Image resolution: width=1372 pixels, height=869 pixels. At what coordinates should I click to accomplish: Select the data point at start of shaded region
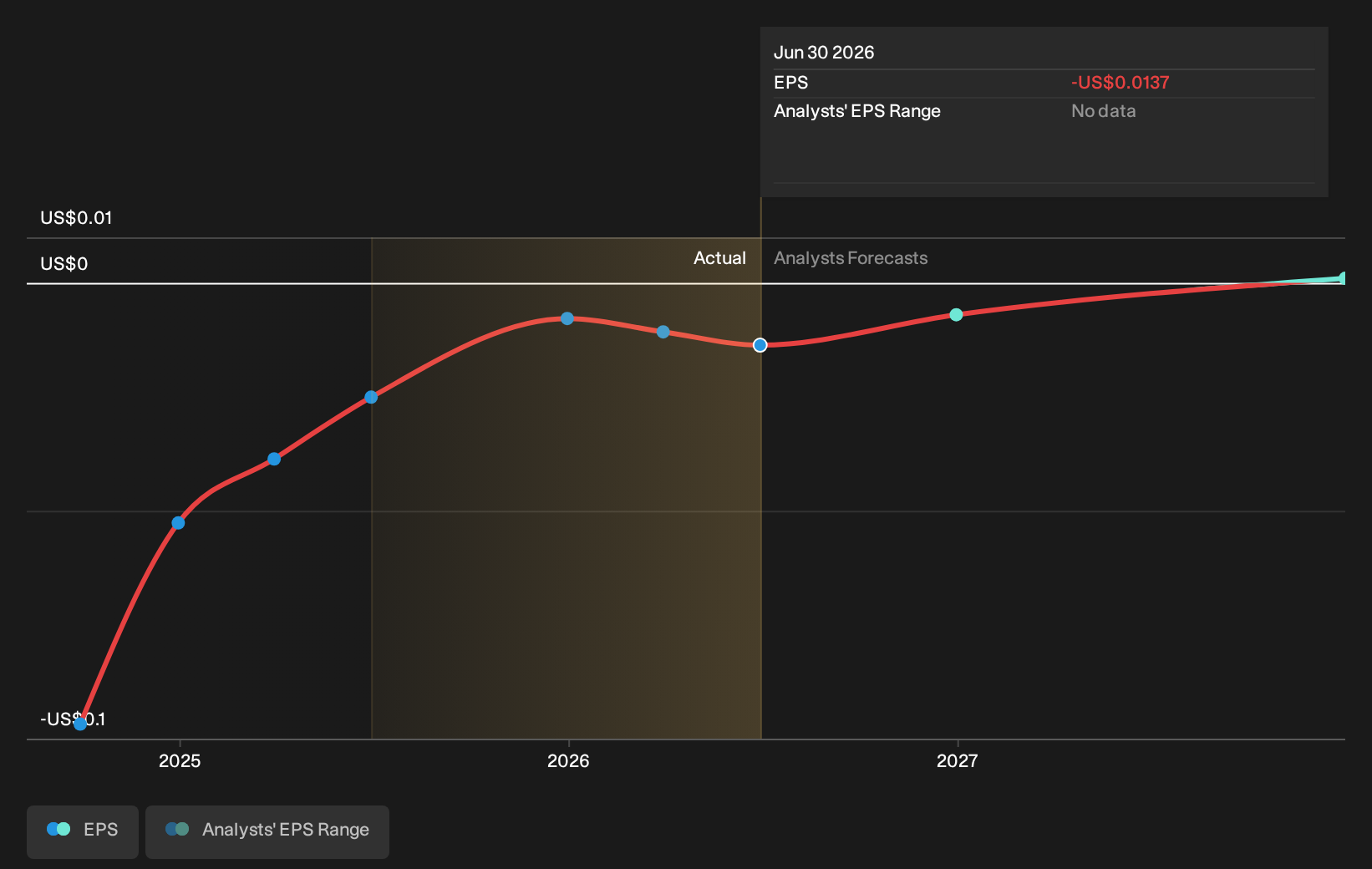click(x=371, y=397)
